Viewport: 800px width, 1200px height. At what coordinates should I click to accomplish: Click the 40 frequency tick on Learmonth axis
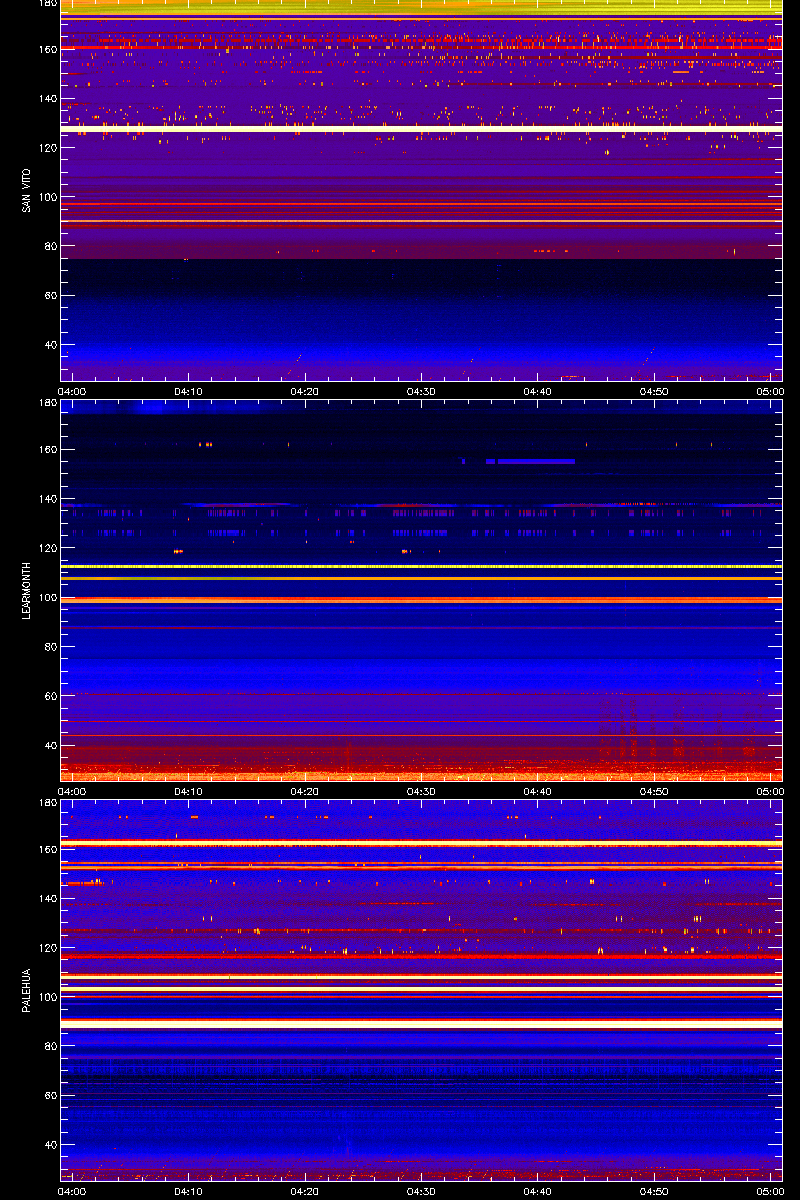[x=50, y=745]
